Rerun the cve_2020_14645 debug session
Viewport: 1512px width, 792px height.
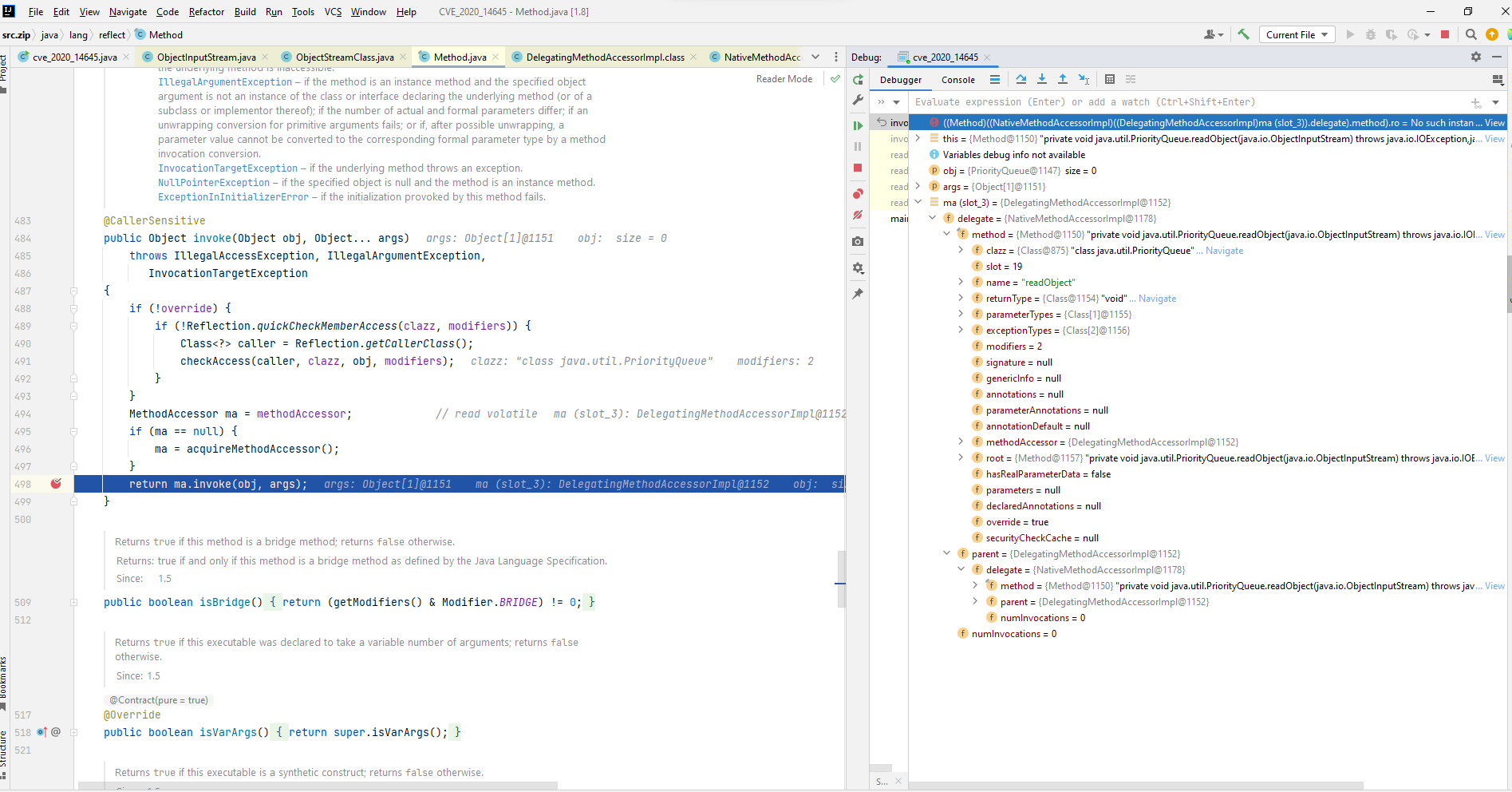pyautogui.click(x=858, y=79)
